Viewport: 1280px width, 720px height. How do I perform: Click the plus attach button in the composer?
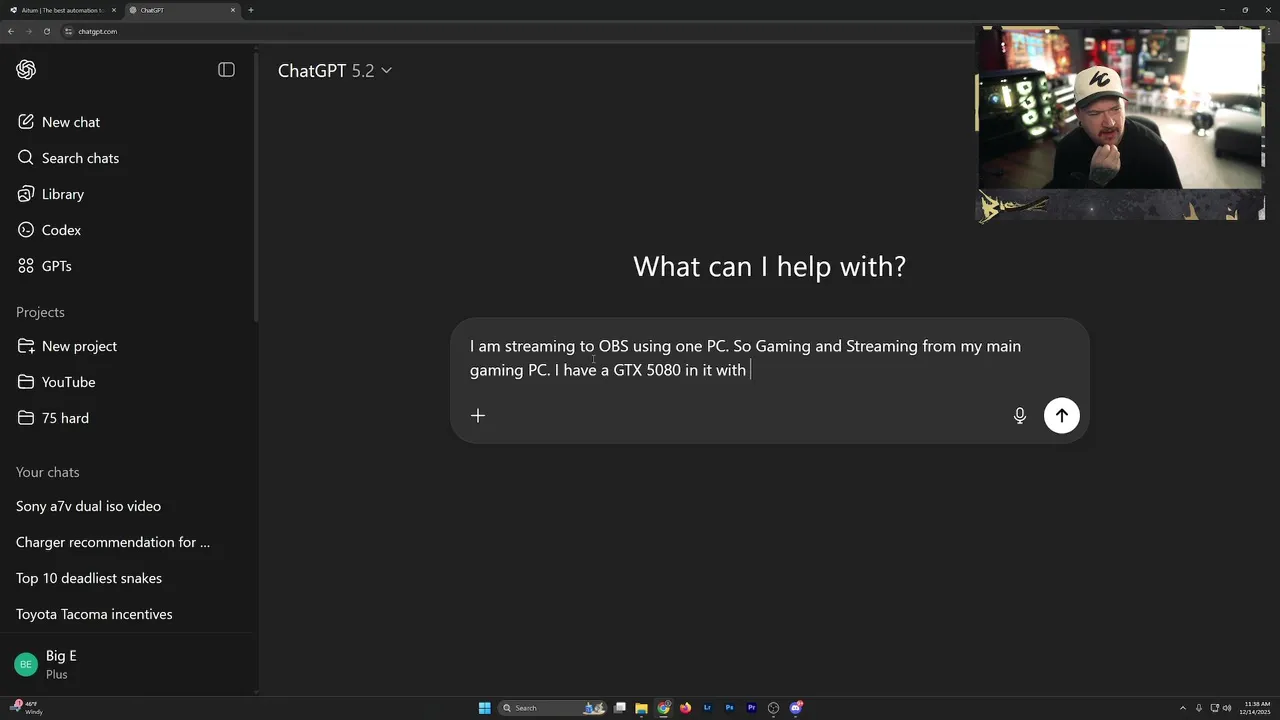pos(478,416)
